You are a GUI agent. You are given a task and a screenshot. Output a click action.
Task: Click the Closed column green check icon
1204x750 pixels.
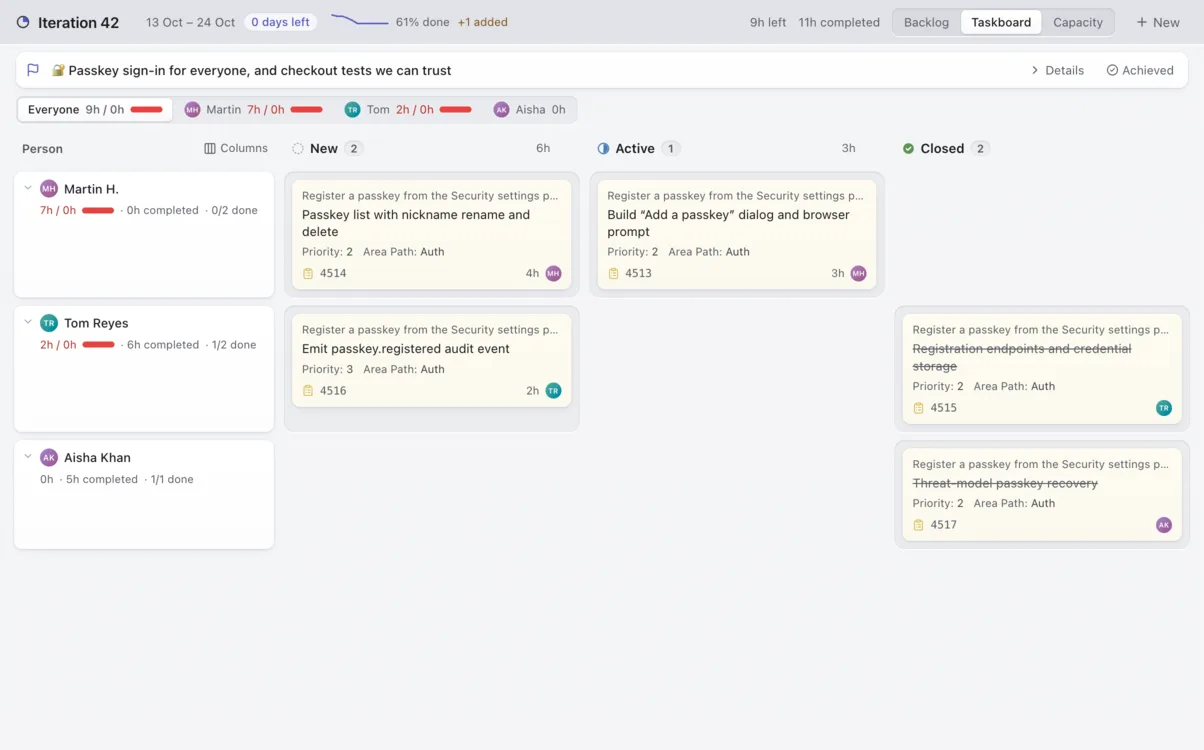pyautogui.click(x=908, y=148)
